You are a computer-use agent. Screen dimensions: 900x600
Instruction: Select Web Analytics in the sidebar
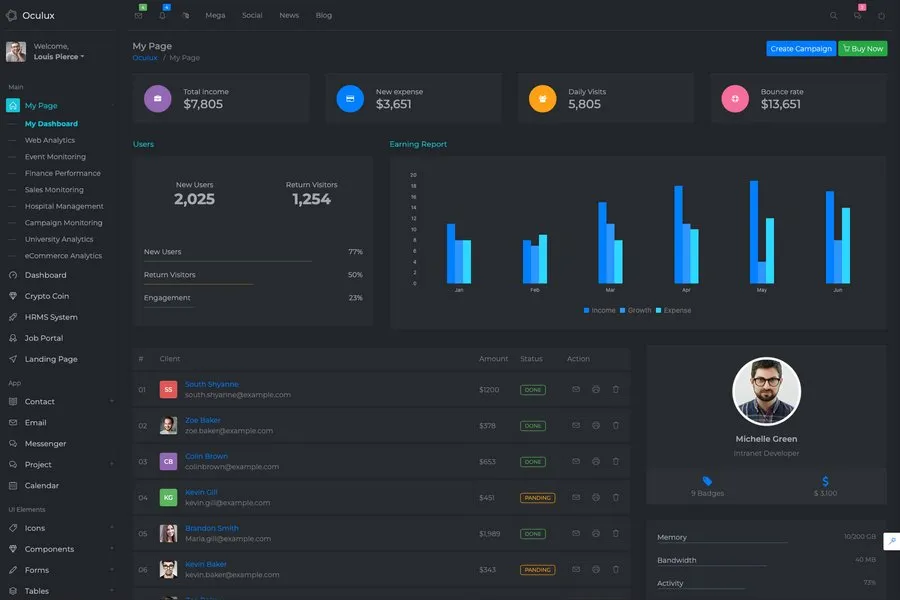point(50,141)
